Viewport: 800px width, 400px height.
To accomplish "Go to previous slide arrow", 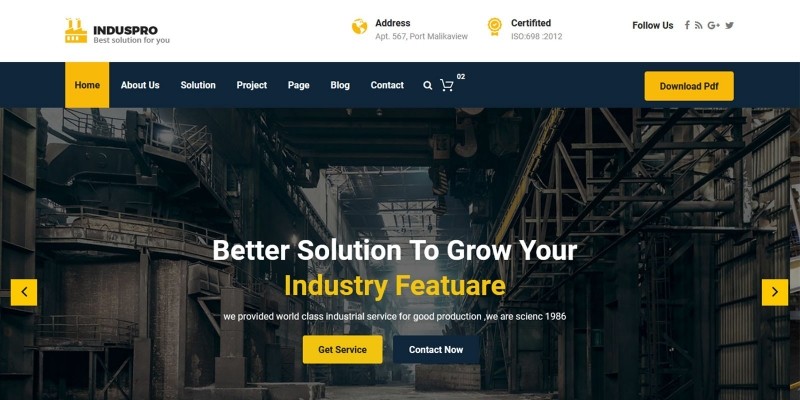I will pyautogui.click(x=24, y=292).
